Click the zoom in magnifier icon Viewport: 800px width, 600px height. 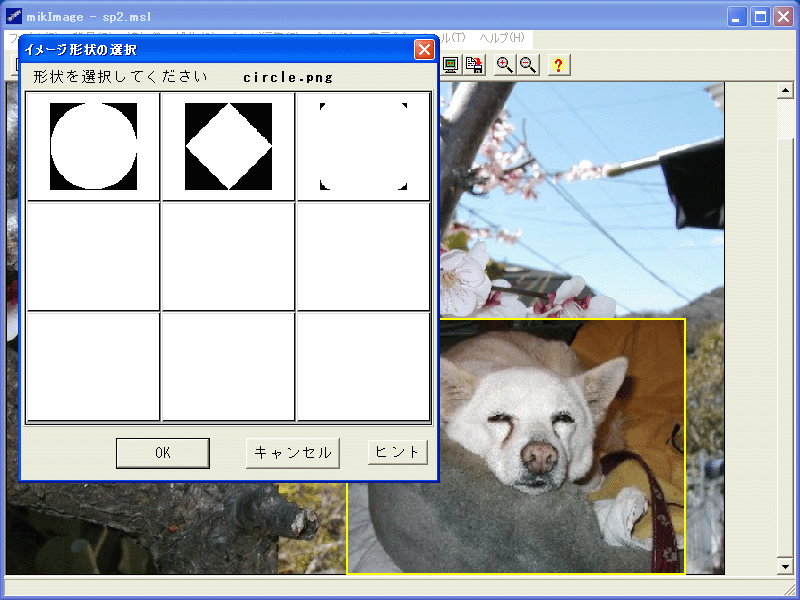(505, 65)
